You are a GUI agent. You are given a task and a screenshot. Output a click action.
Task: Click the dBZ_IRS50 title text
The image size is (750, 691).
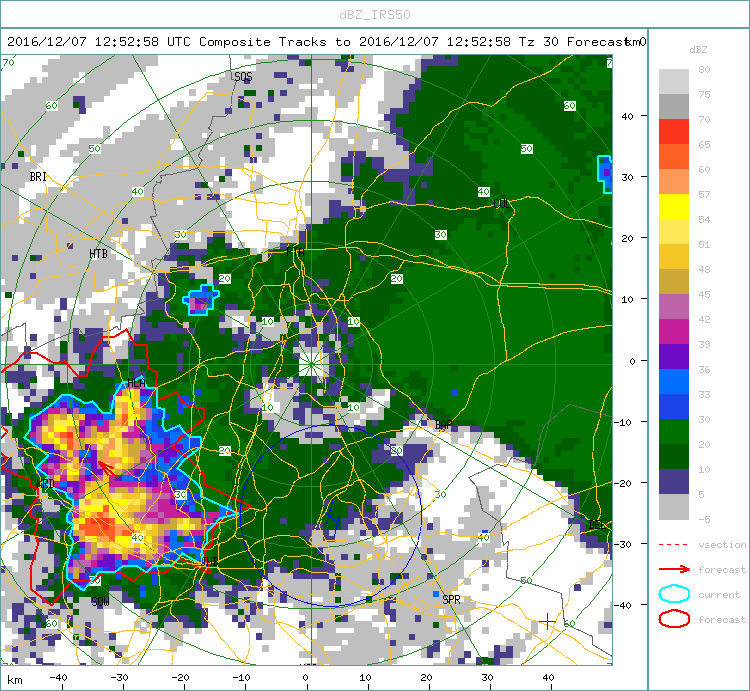coord(375,15)
